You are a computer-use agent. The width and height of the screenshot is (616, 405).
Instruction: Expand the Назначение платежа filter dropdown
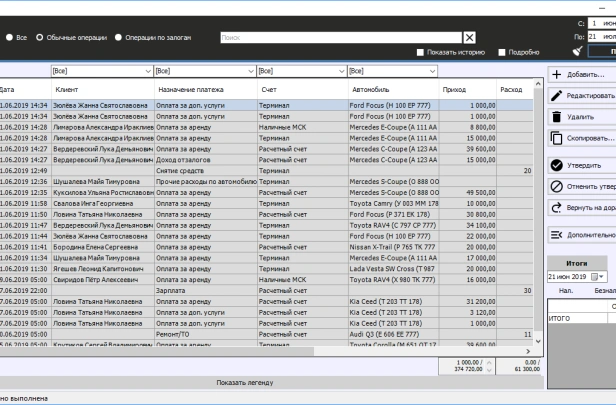point(251,71)
